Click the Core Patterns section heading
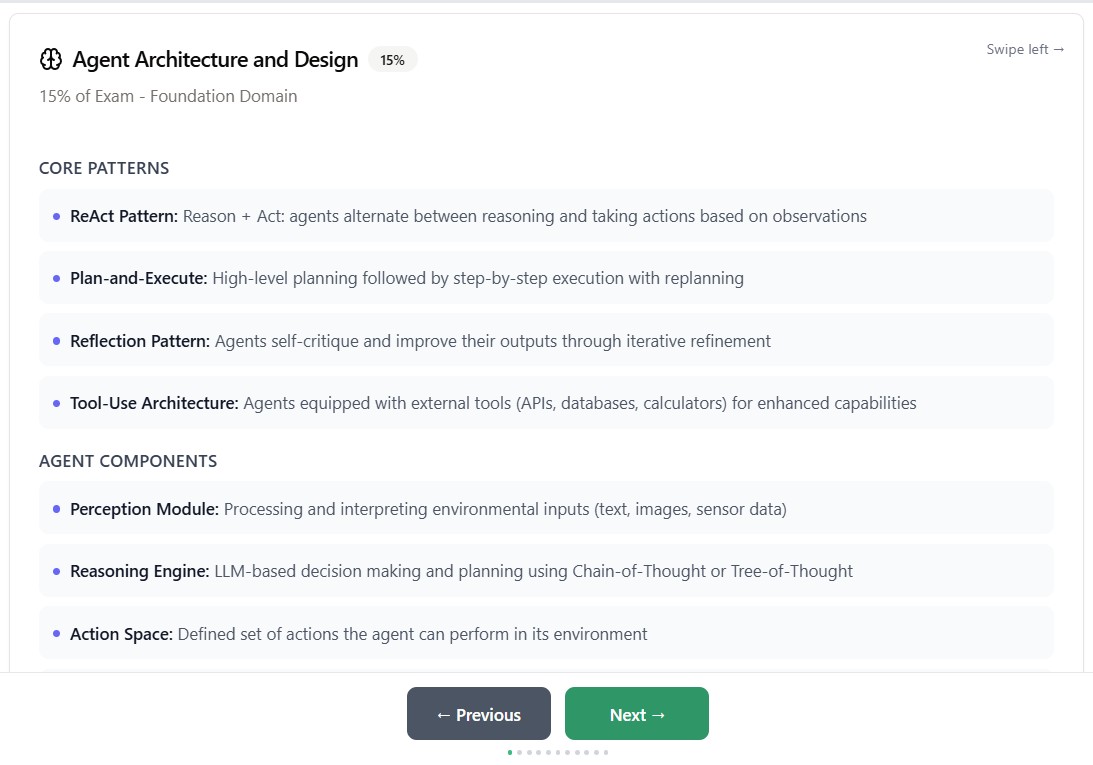 (104, 168)
